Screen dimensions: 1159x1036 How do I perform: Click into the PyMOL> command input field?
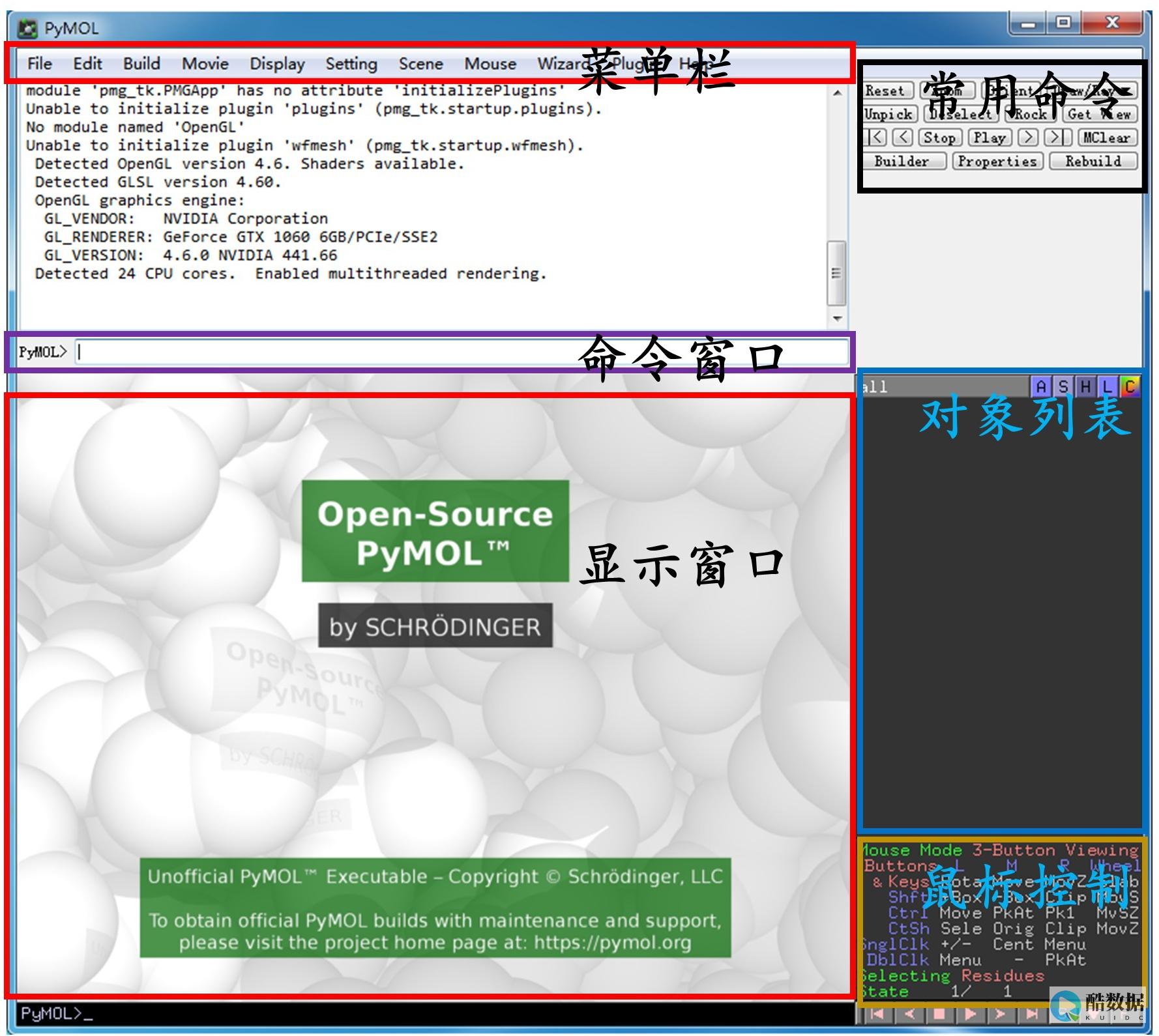(462, 352)
